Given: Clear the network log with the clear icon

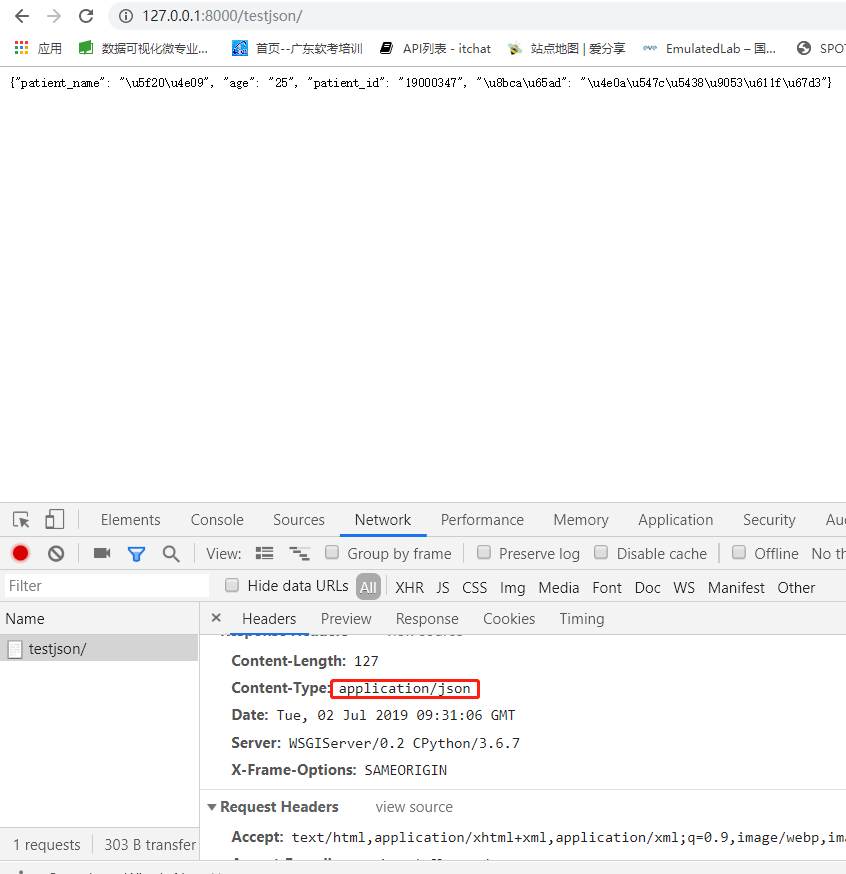Looking at the screenshot, I should click(56, 552).
